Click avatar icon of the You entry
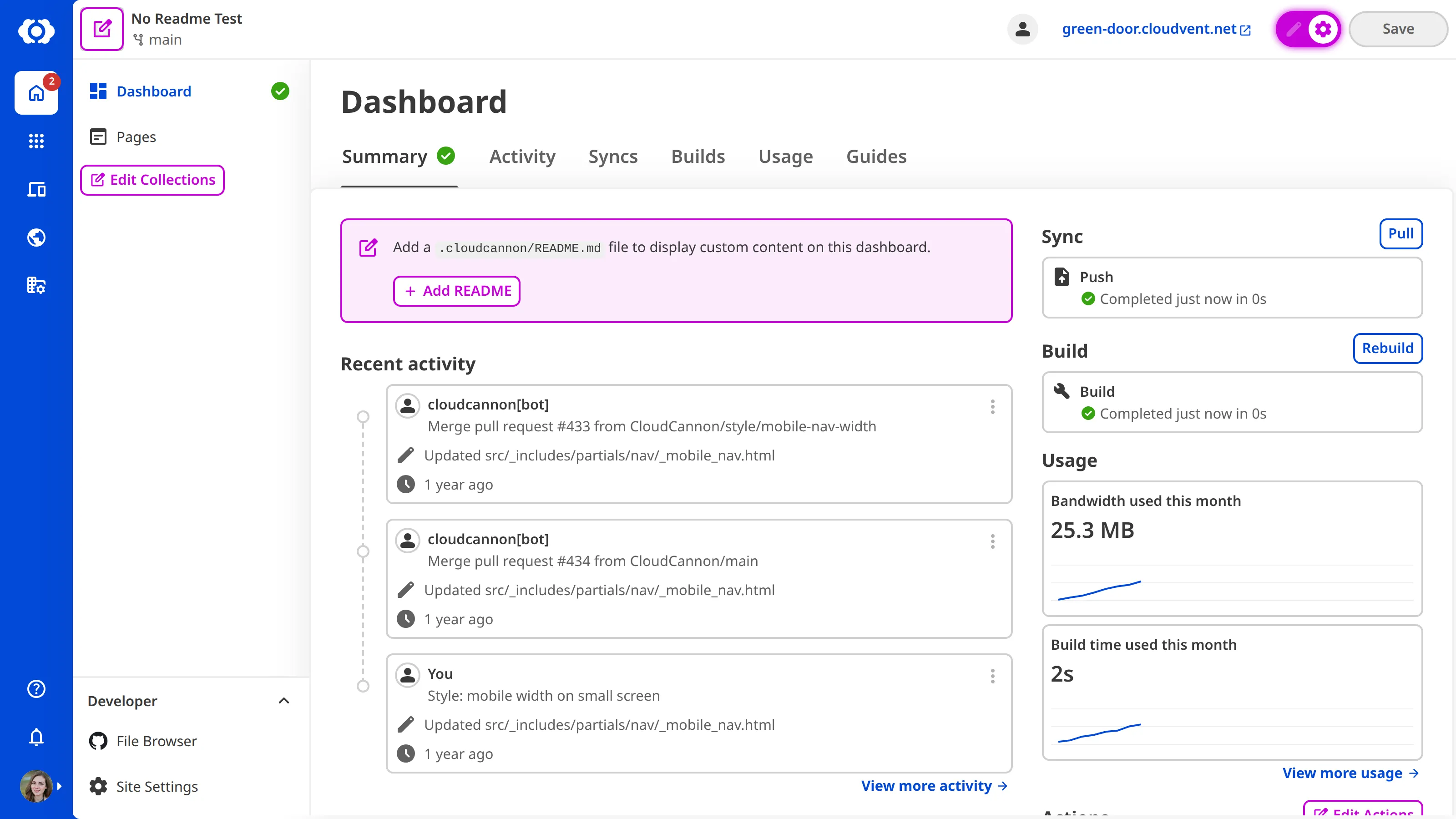Screen dimensions: 1456x819 408,674
